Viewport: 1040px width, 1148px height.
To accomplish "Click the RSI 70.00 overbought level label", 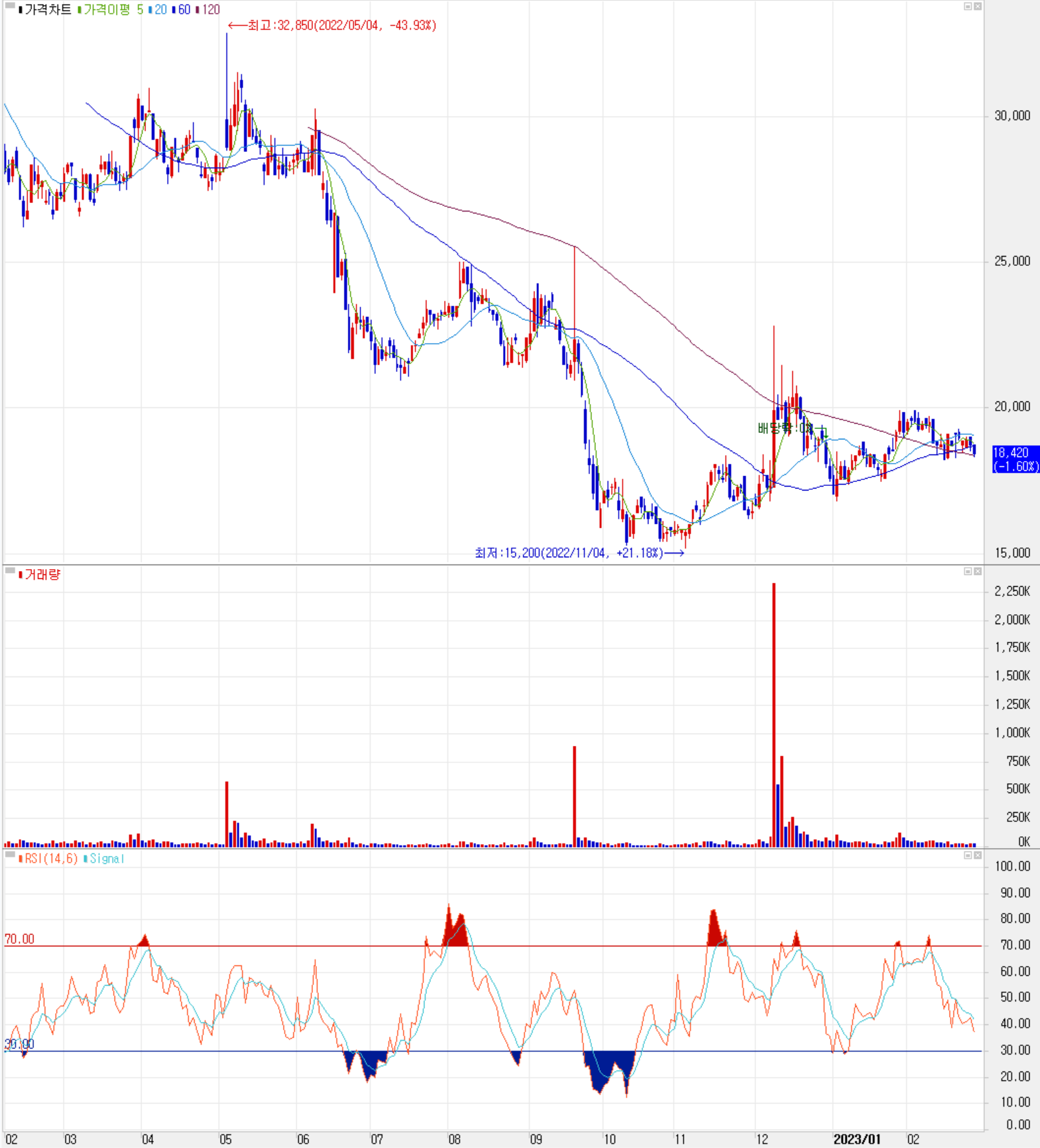I will [x=20, y=940].
